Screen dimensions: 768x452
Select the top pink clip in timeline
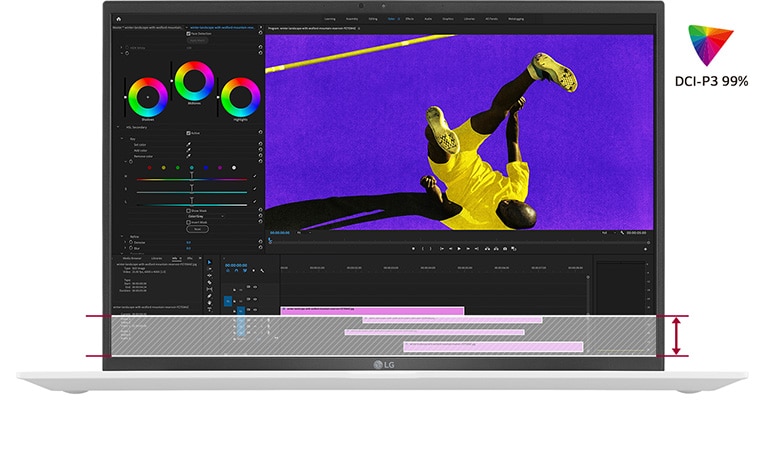(372, 310)
